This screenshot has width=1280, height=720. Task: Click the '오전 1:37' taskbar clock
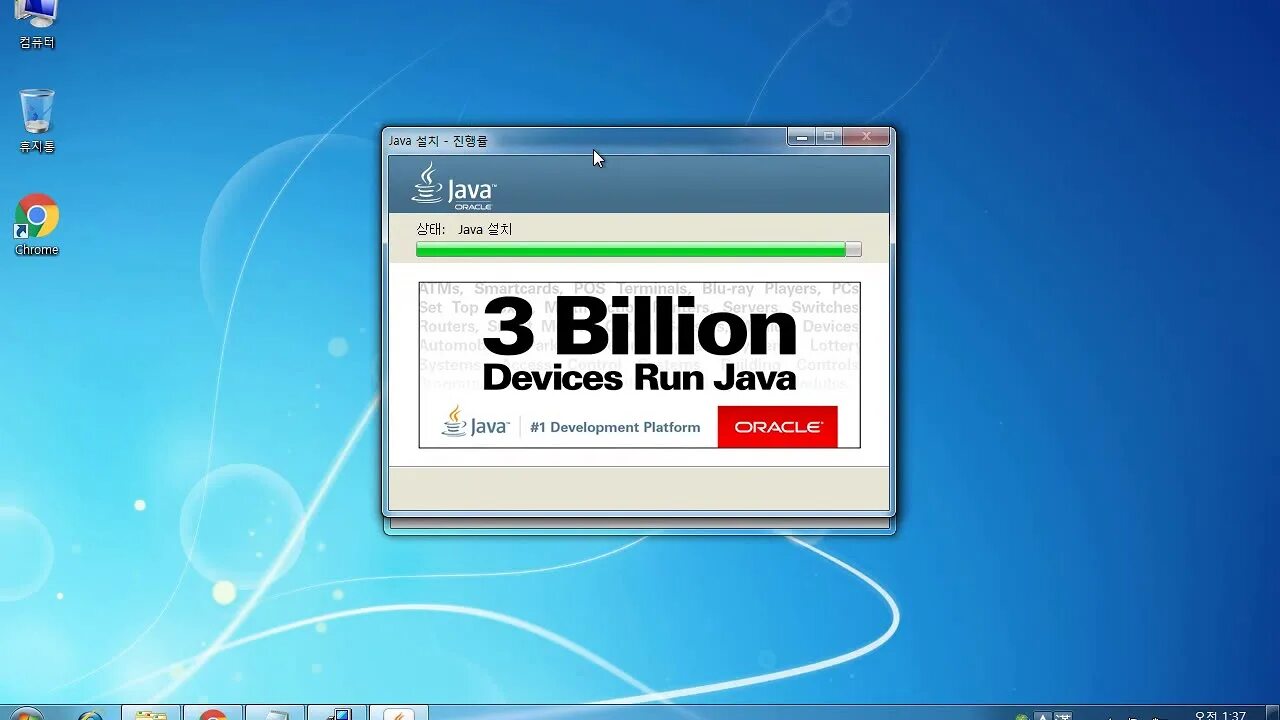1220,715
